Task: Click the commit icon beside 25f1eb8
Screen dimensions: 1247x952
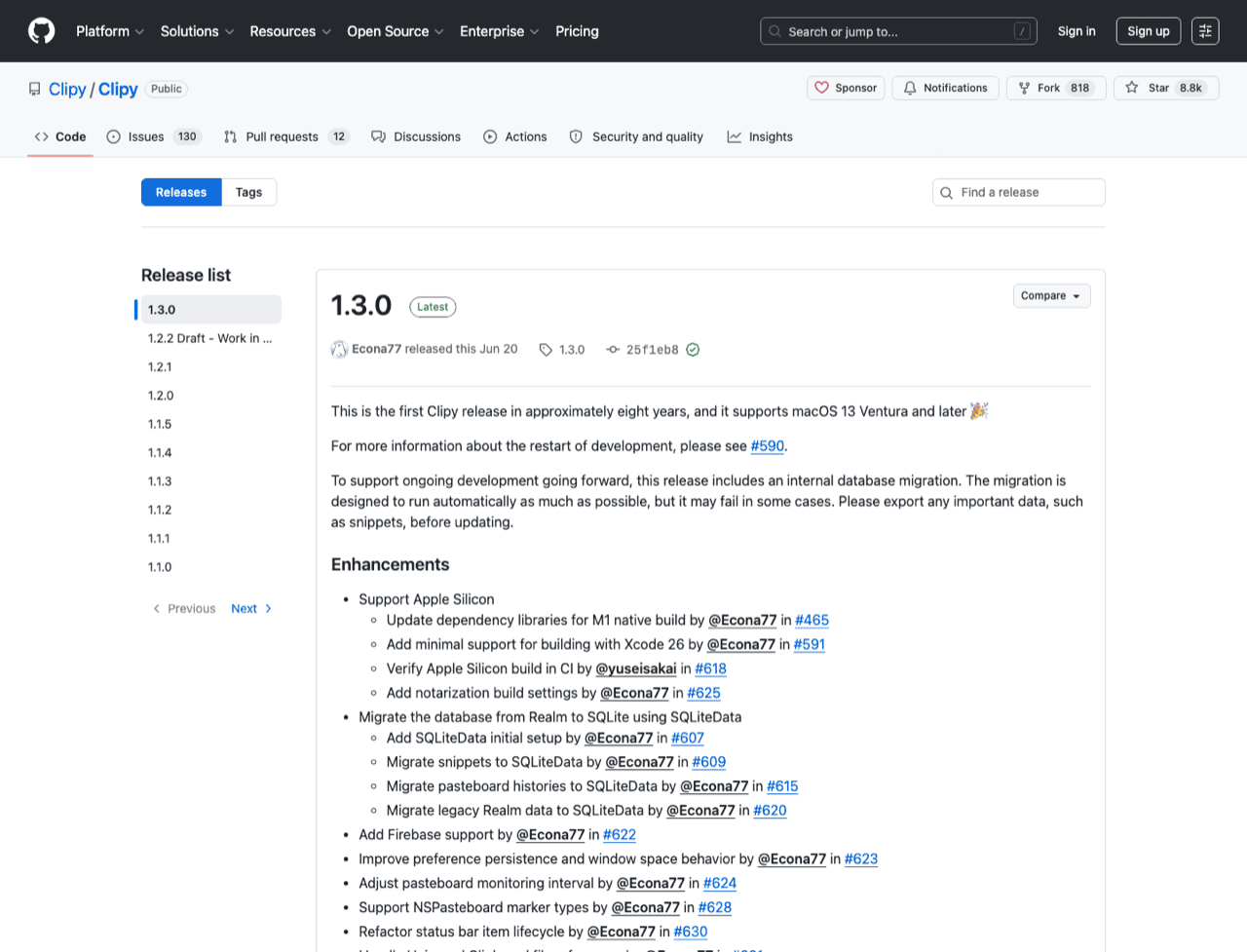Action: (x=613, y=350)
